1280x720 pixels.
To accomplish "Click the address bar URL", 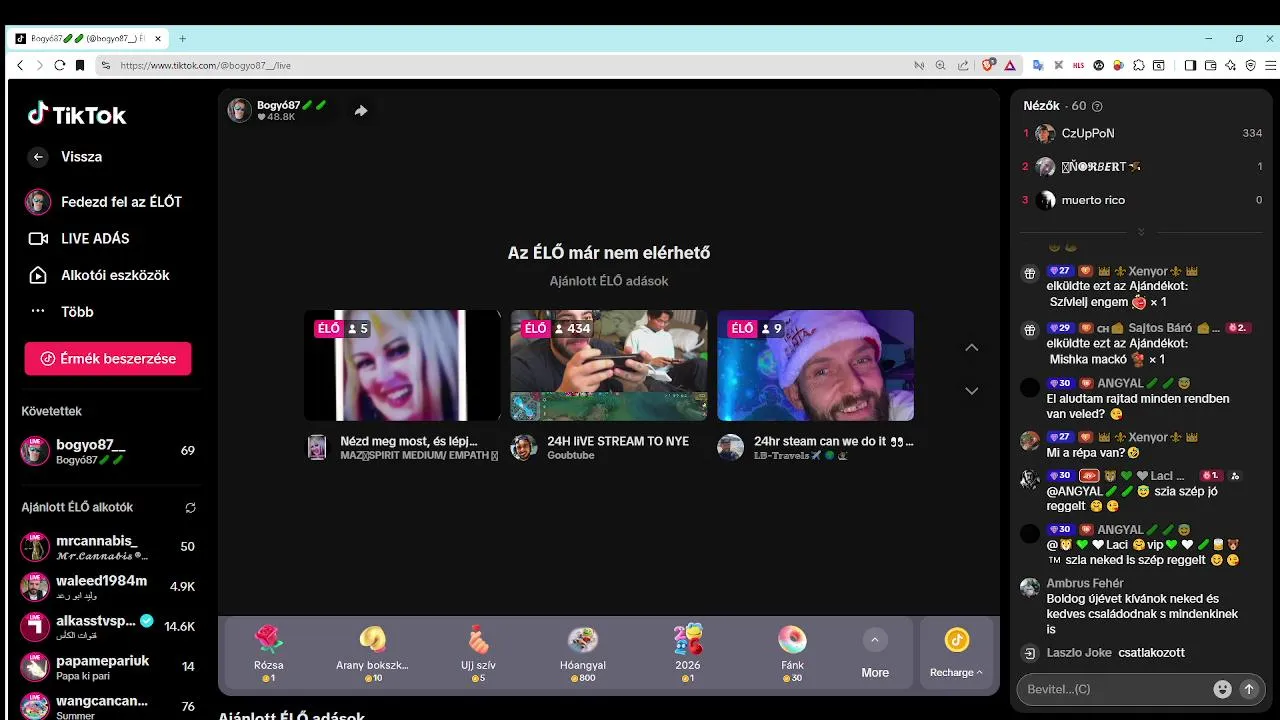I will (205, 65).
